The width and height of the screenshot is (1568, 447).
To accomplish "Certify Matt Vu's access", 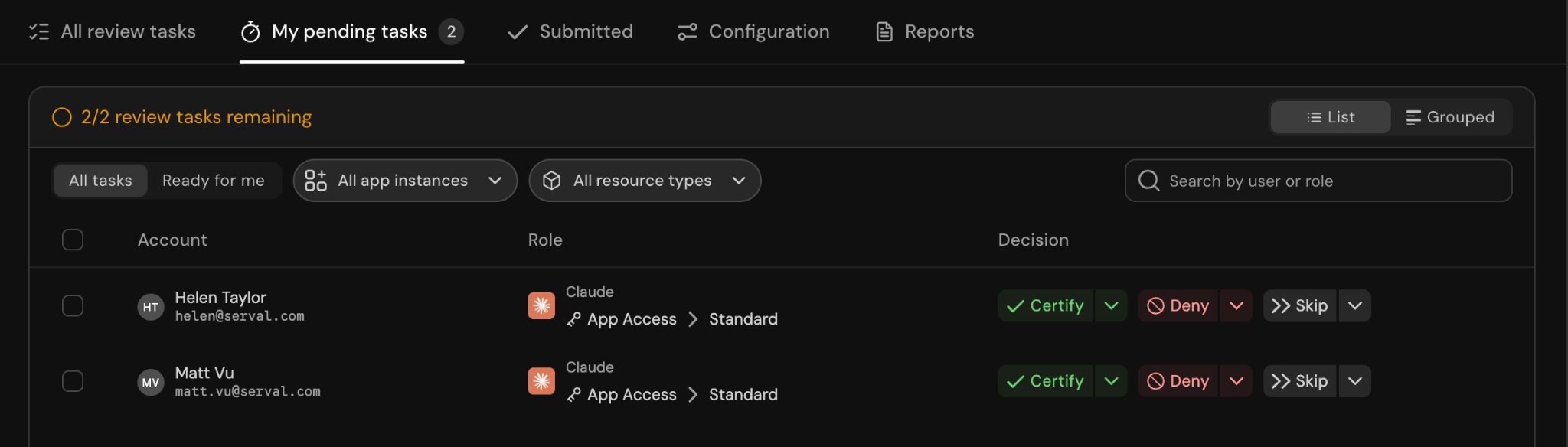I will [1045, 381].
